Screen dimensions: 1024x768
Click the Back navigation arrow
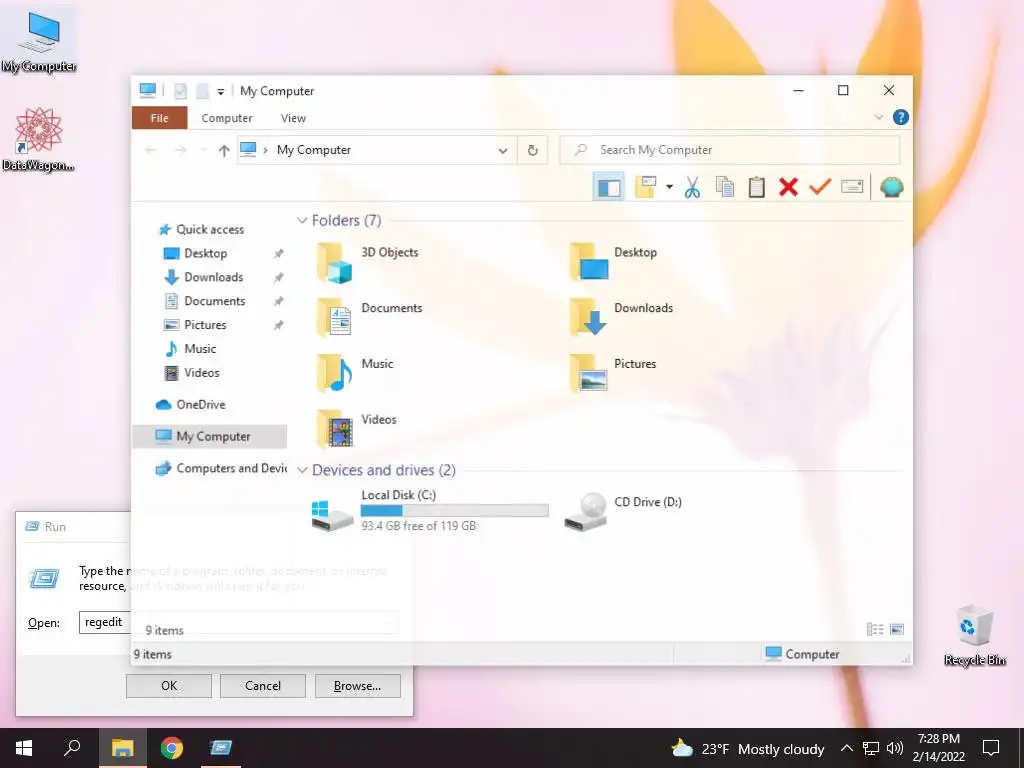tap(151, 151)
